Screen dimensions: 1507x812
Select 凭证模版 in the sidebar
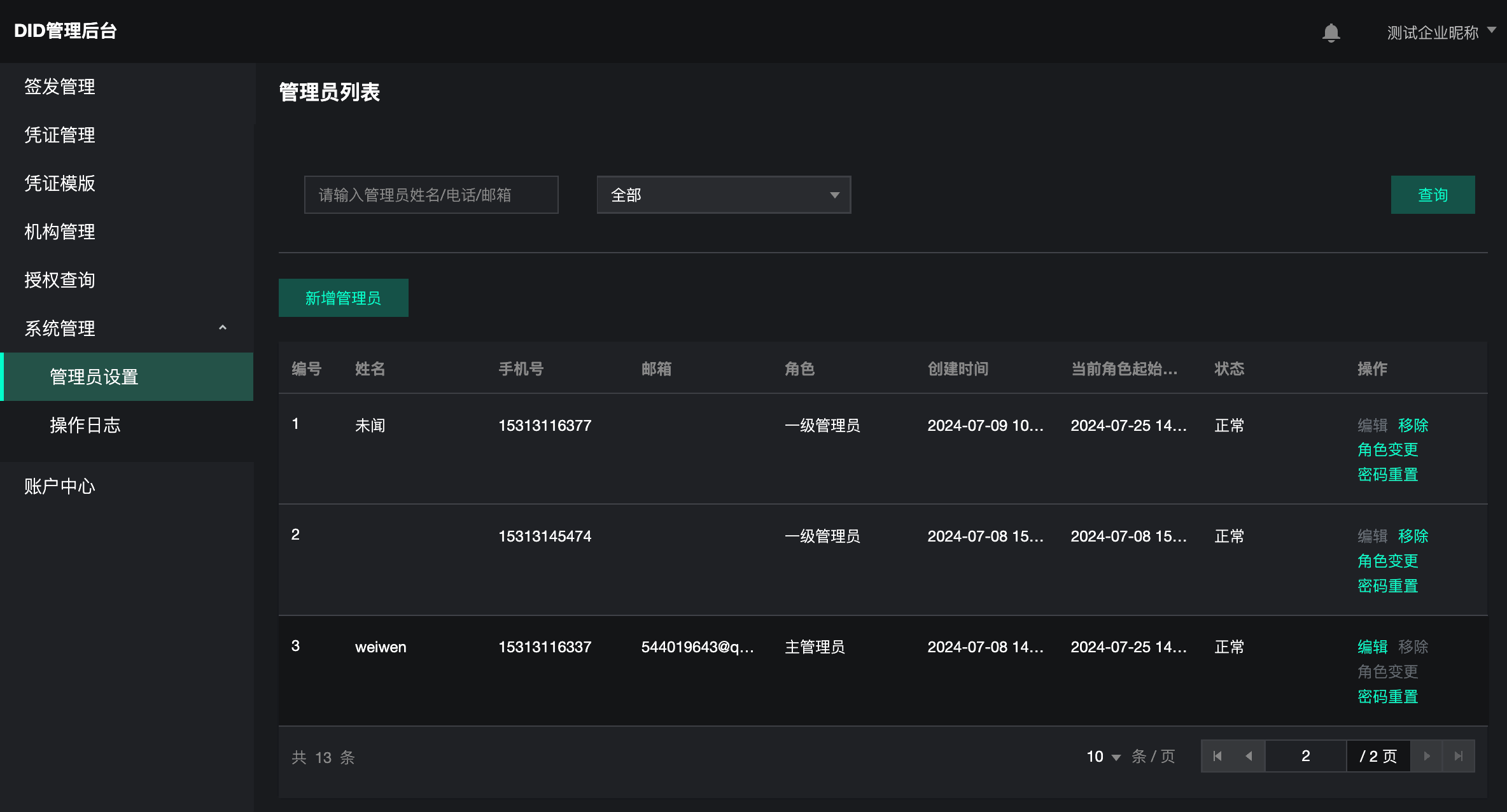60,183
